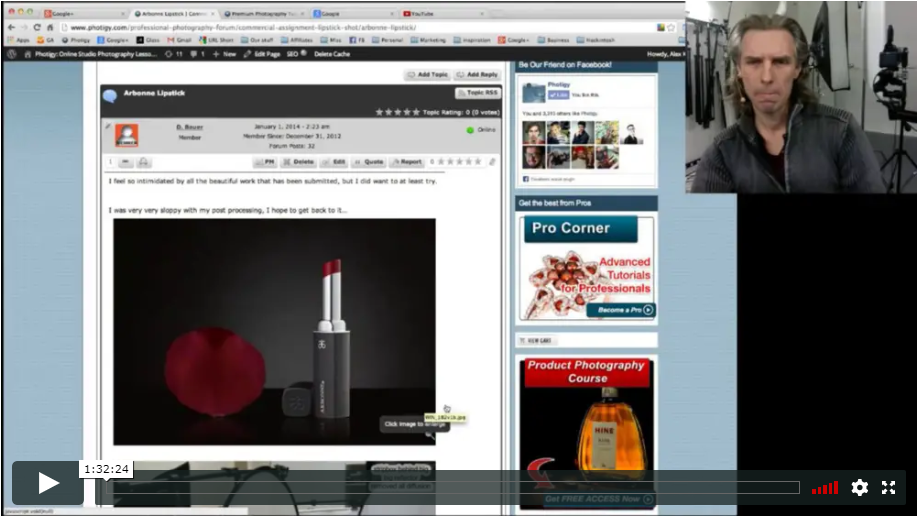Click the post's Delete button
918x517 pixels.
point(299,162)
